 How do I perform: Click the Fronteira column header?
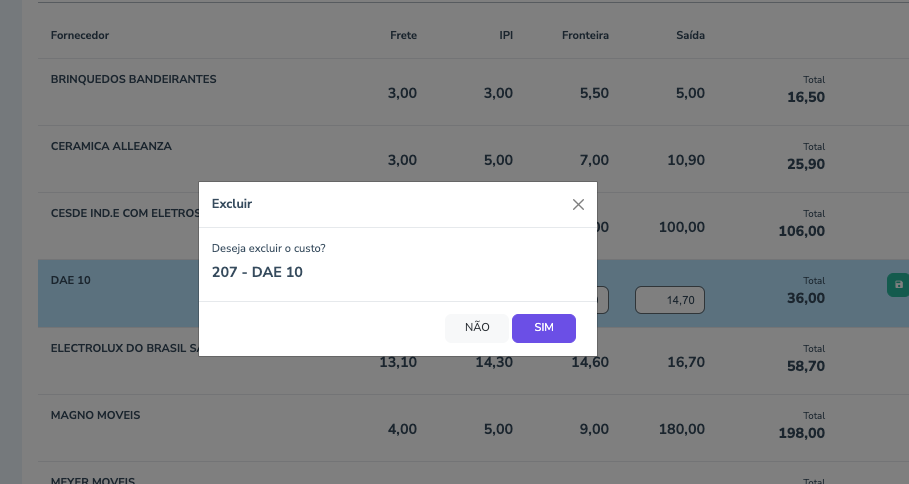pos(585,36)
